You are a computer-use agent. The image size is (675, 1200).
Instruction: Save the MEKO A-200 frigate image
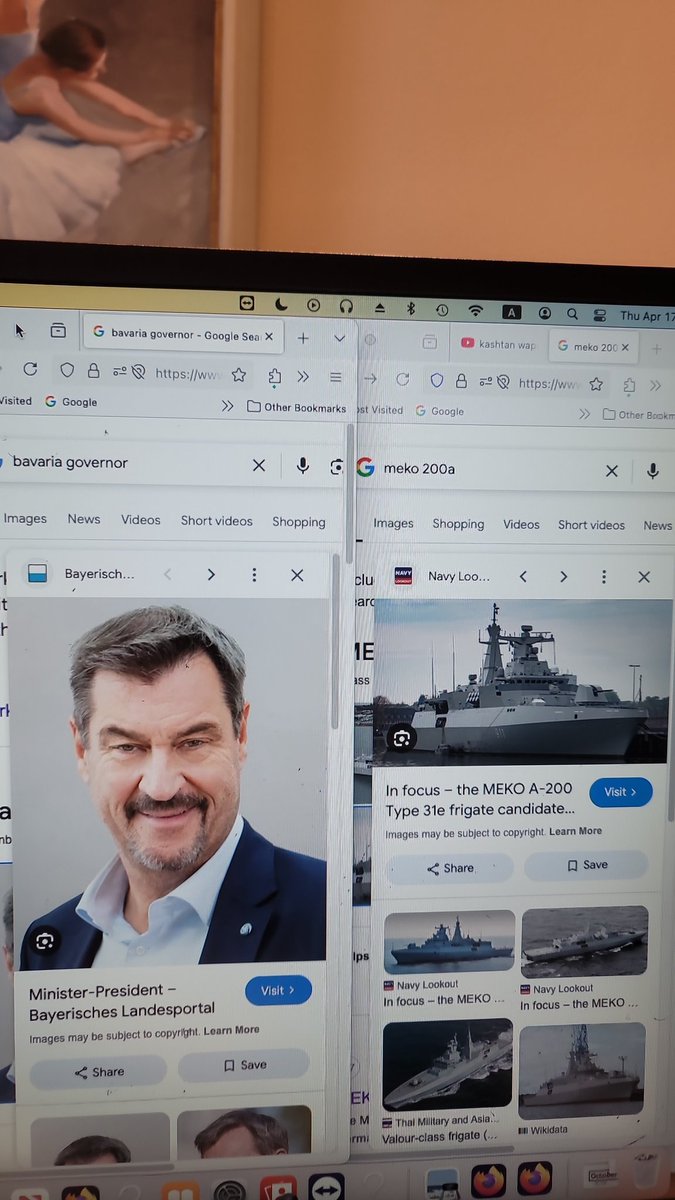(x=587, y=865)
